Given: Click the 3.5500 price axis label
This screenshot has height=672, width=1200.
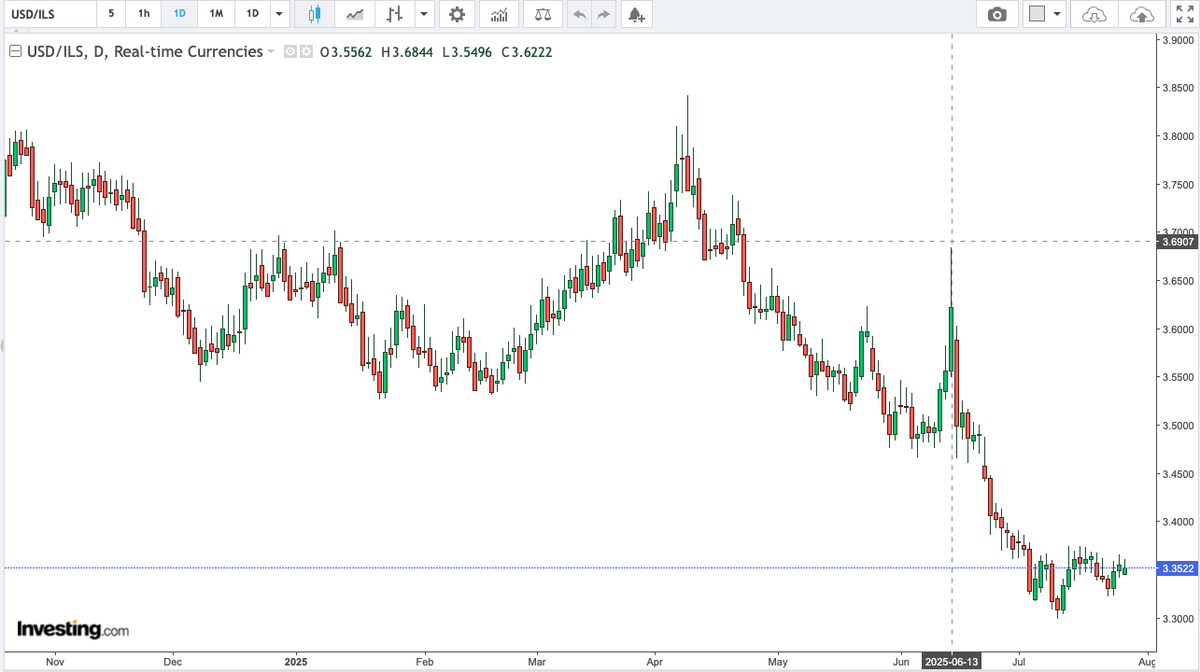Looking at the screenshot, I should coord(1177,378).
